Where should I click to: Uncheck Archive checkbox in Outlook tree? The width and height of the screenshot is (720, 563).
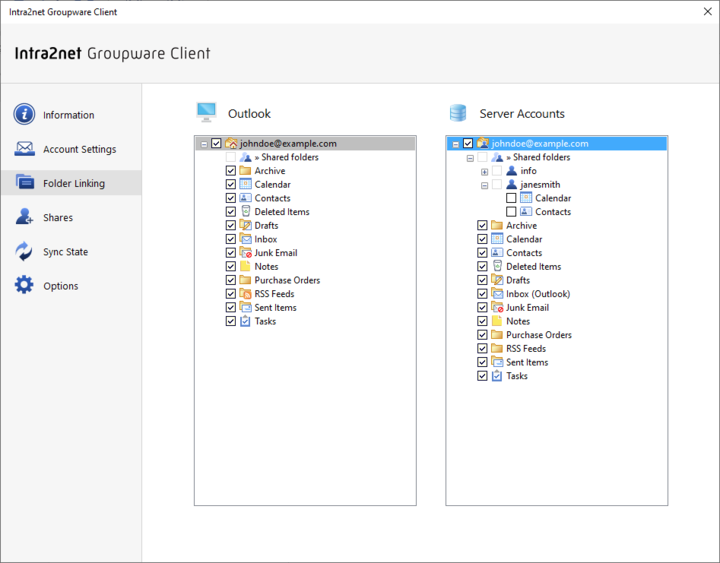tap(231, 171)
